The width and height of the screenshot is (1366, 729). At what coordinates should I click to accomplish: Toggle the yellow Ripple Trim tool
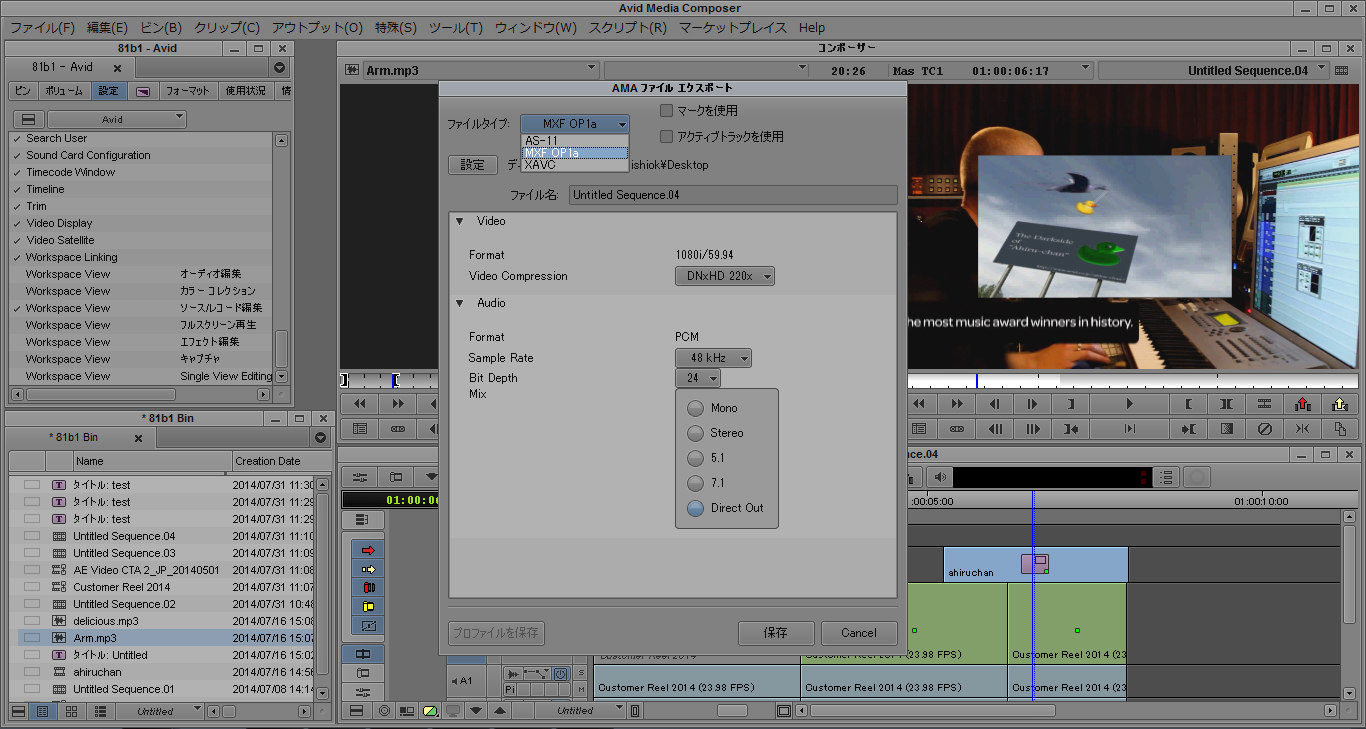pyautogui.click(x=368, y=607)
